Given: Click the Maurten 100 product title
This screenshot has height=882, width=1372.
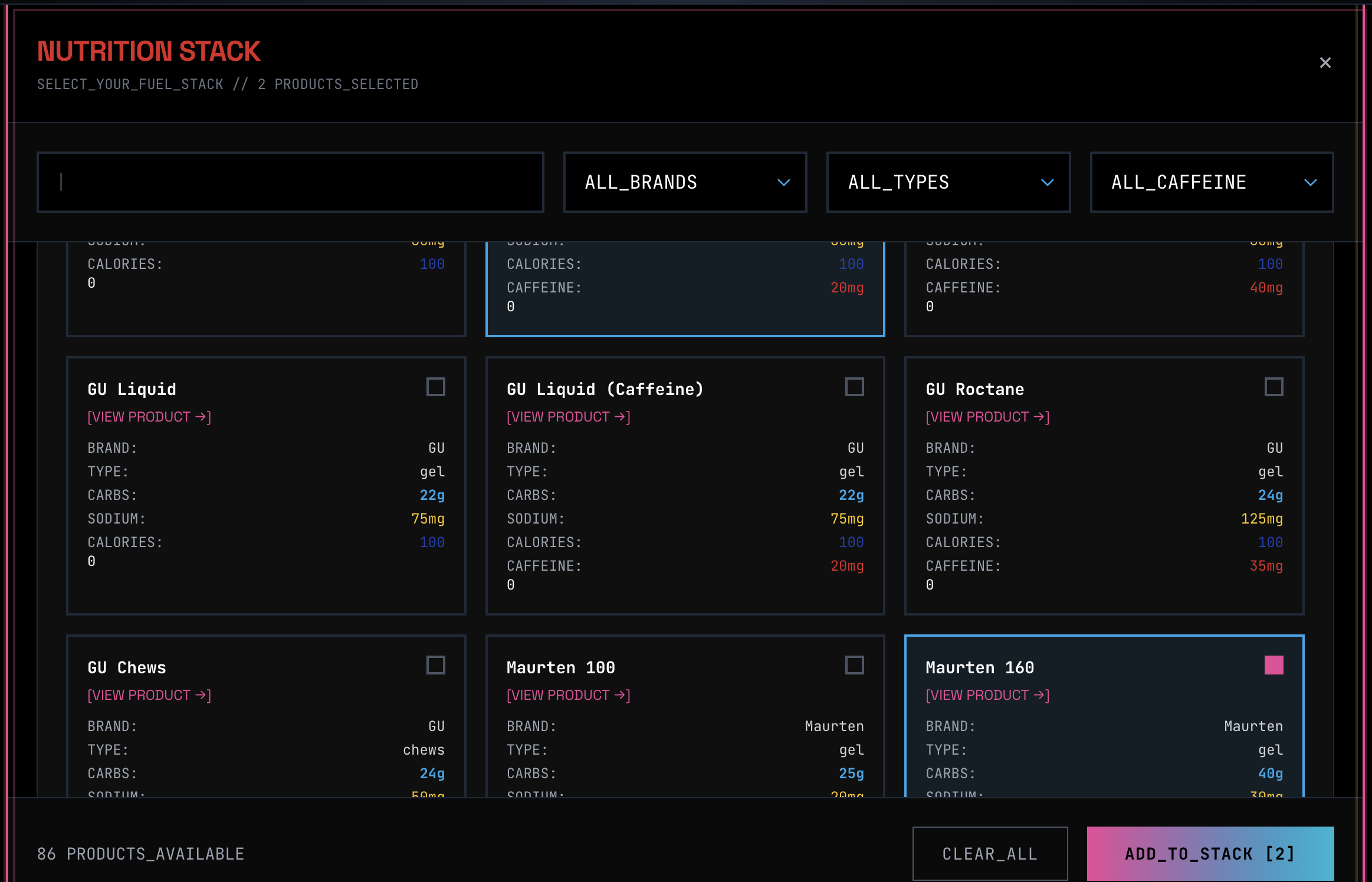Looking at the screenshot, I should (561, 667).
